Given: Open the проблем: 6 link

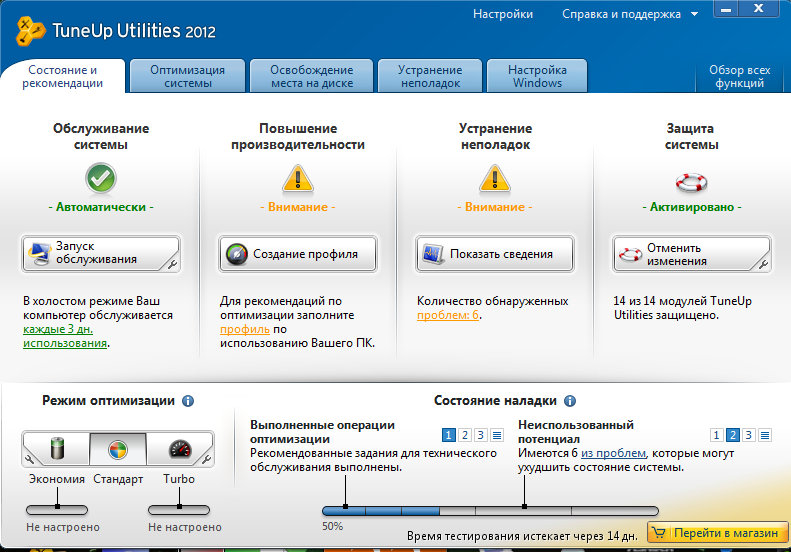Looking at the screenshot, I should click(x=447, y=315).
